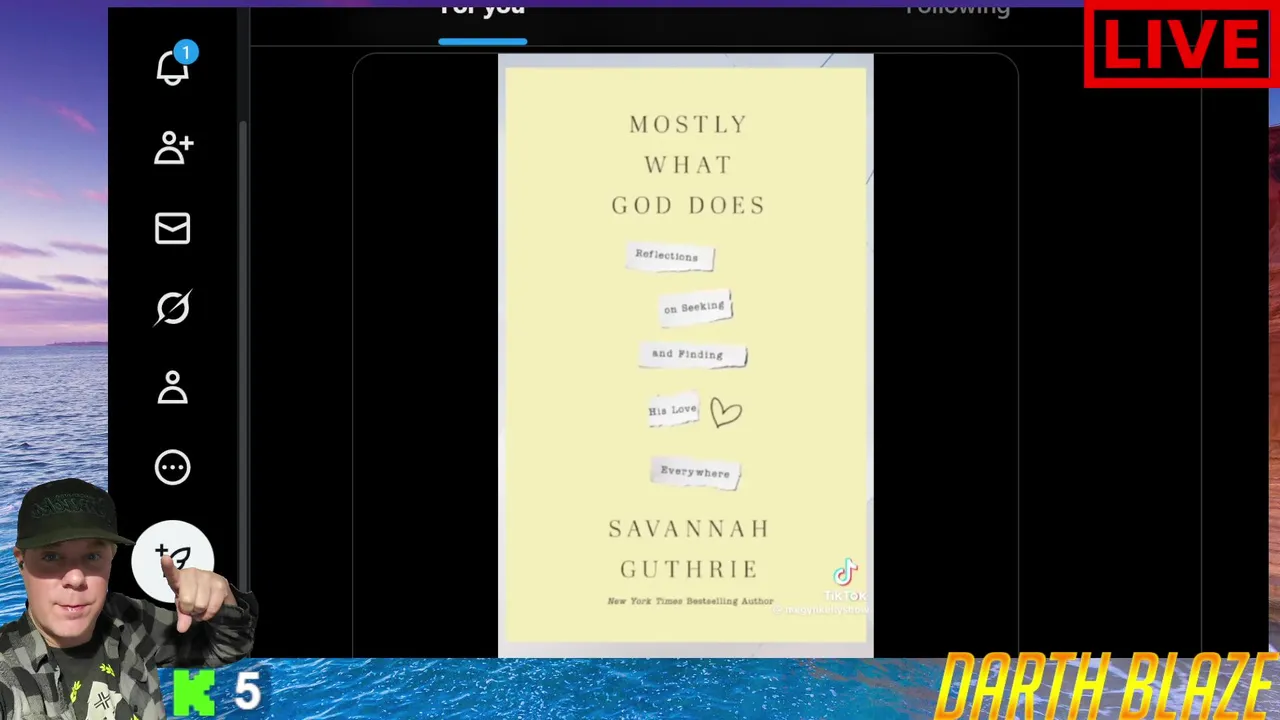The height and width of the screenshot is (720, 1280).
Task: Open the Notifications bell icon
Action: tap(173, 67)
